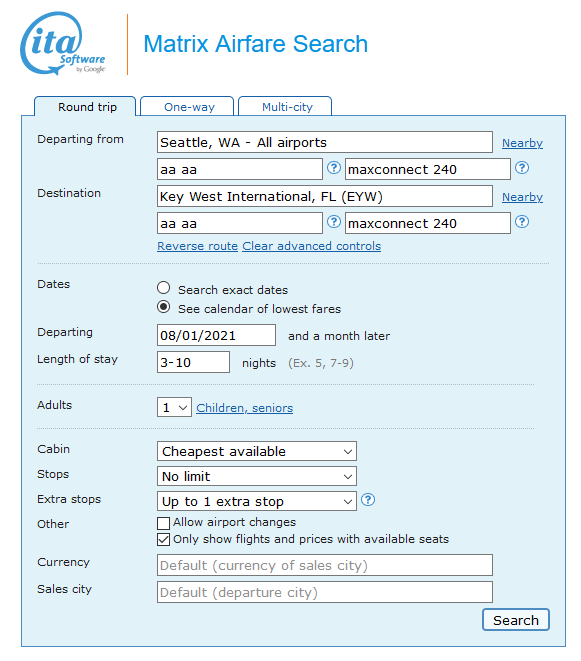Screen dimensions: 581x661
Task: Open the Adults count dropdown
Action: (x=174, y=407)
